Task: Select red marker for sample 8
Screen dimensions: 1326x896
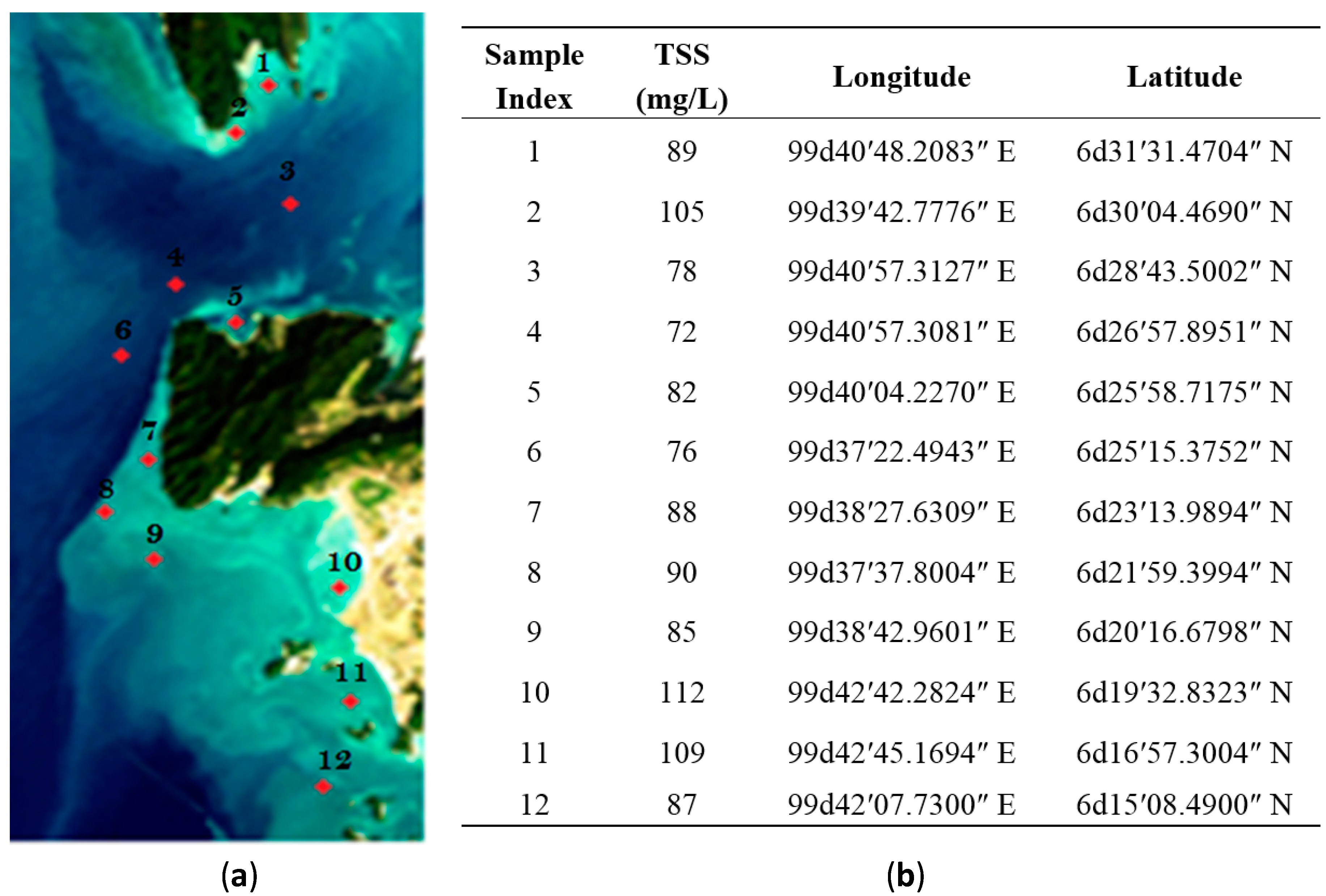Action: 105,511
